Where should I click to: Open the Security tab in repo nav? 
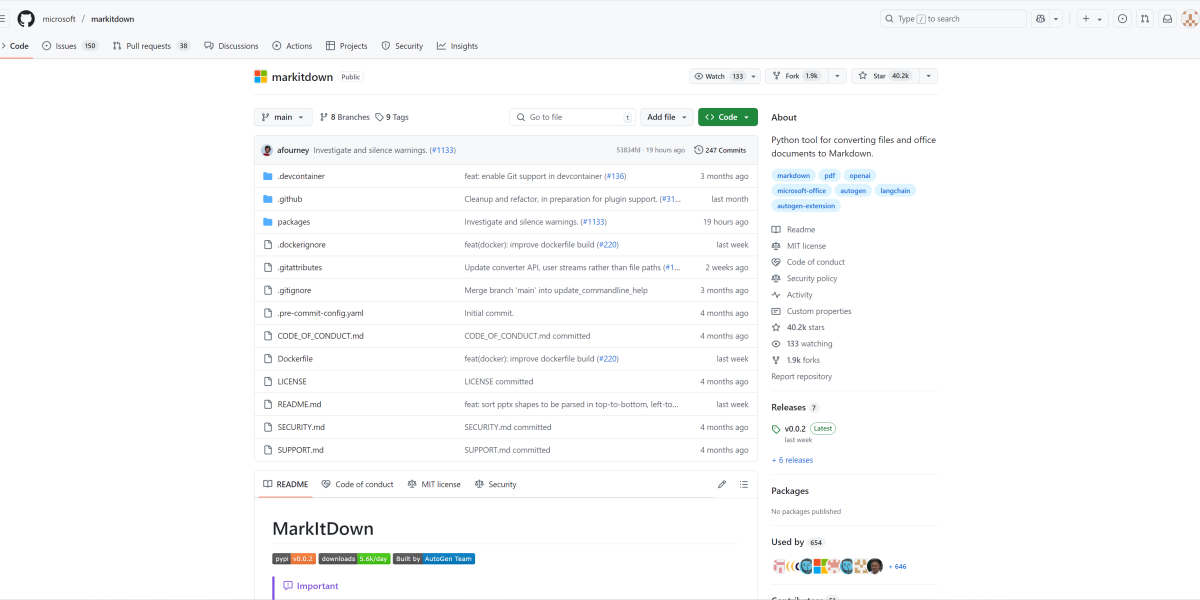[402, 46]
